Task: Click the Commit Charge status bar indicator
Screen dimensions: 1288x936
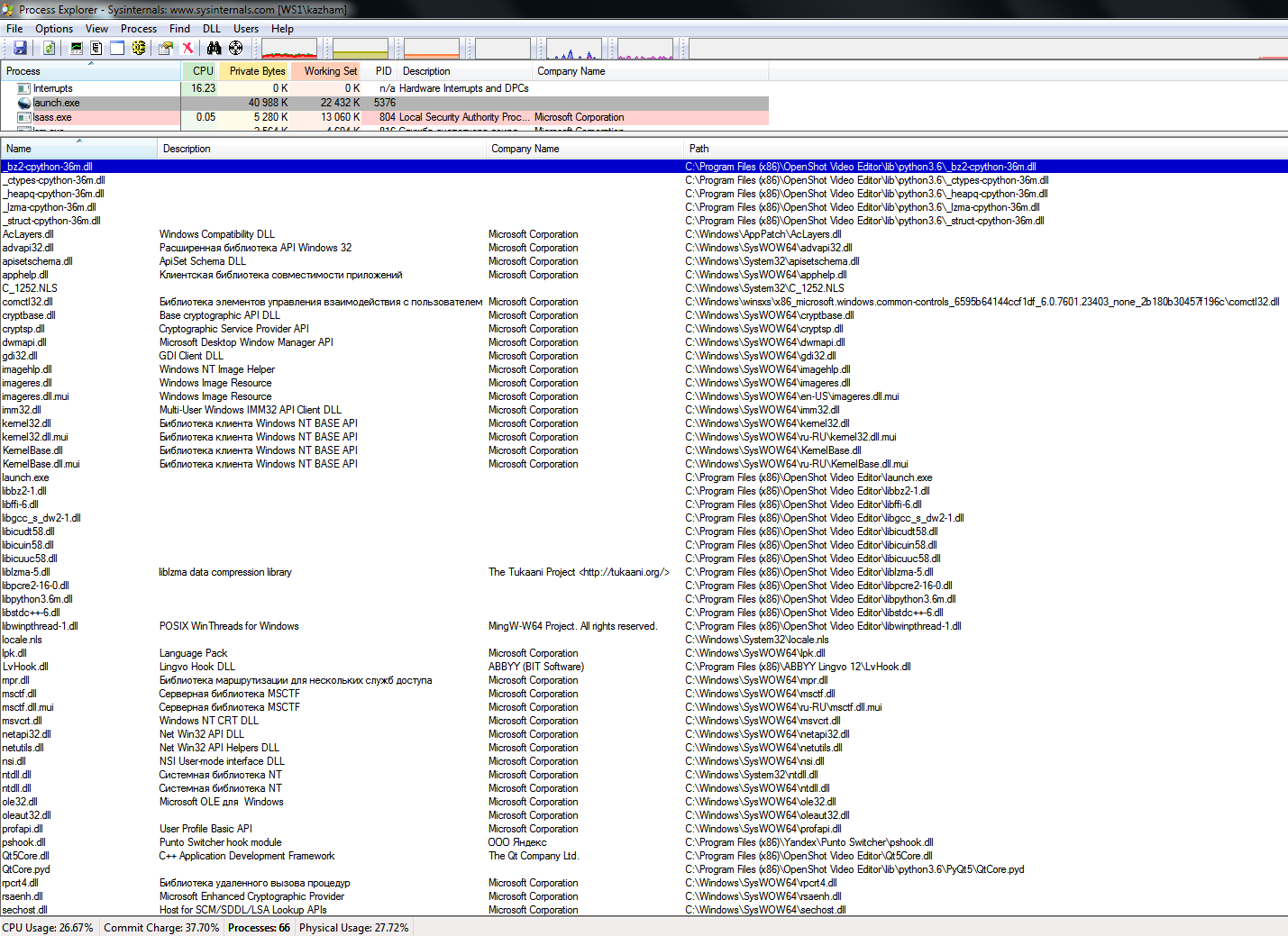Action: (x=161, y=927)
